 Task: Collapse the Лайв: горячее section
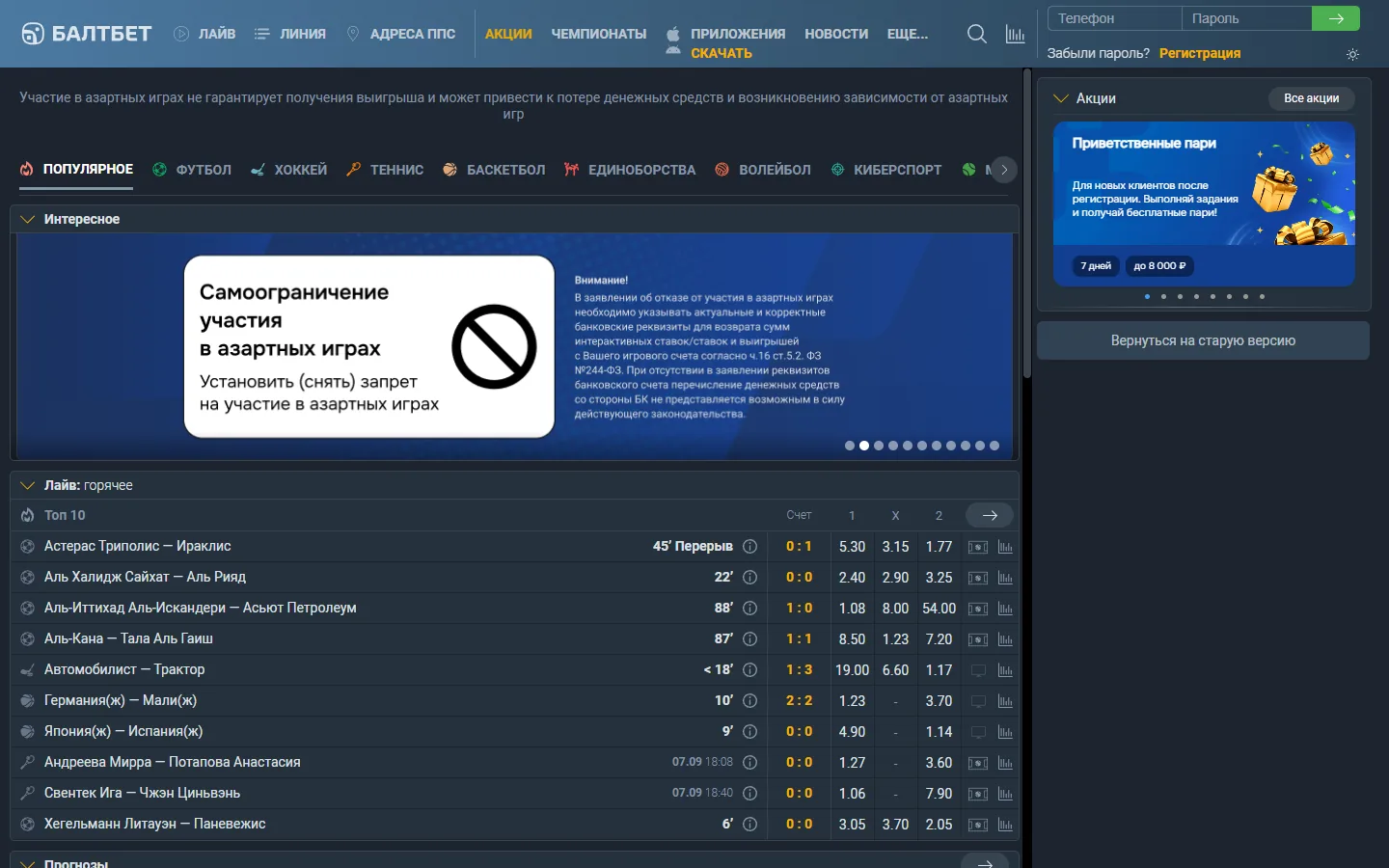coord(27,485)
